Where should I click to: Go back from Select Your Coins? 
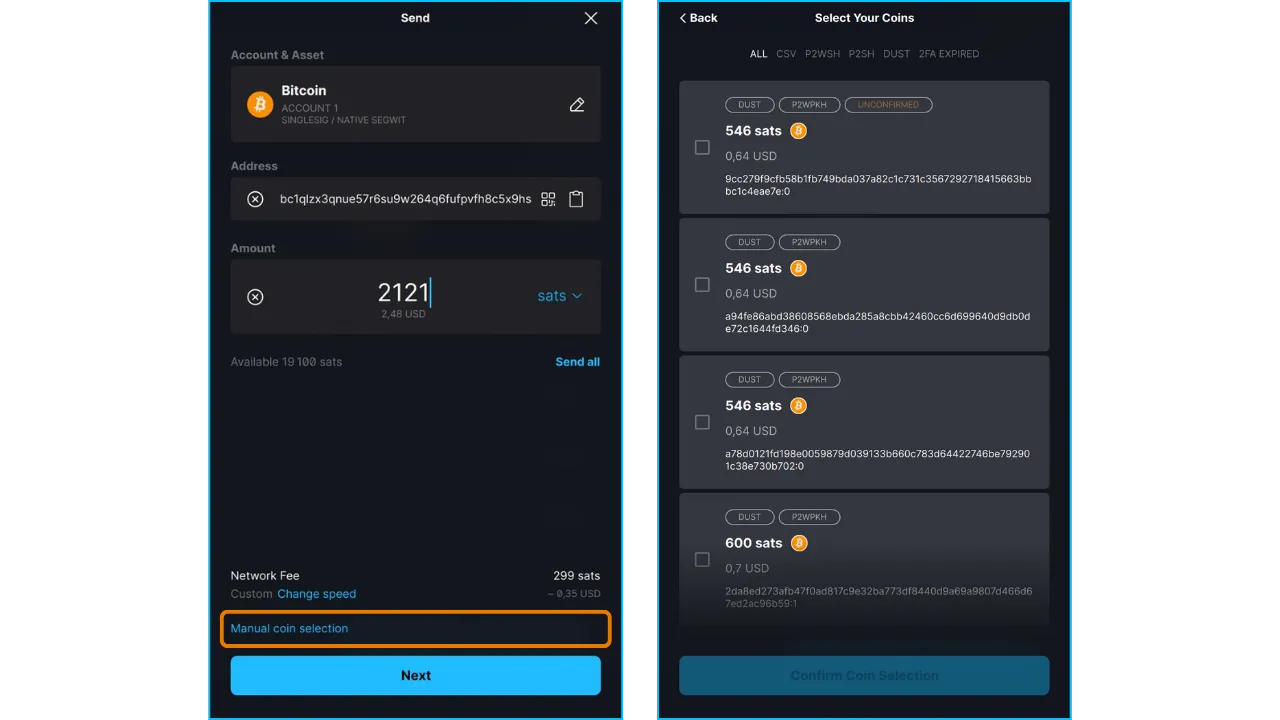698,18
